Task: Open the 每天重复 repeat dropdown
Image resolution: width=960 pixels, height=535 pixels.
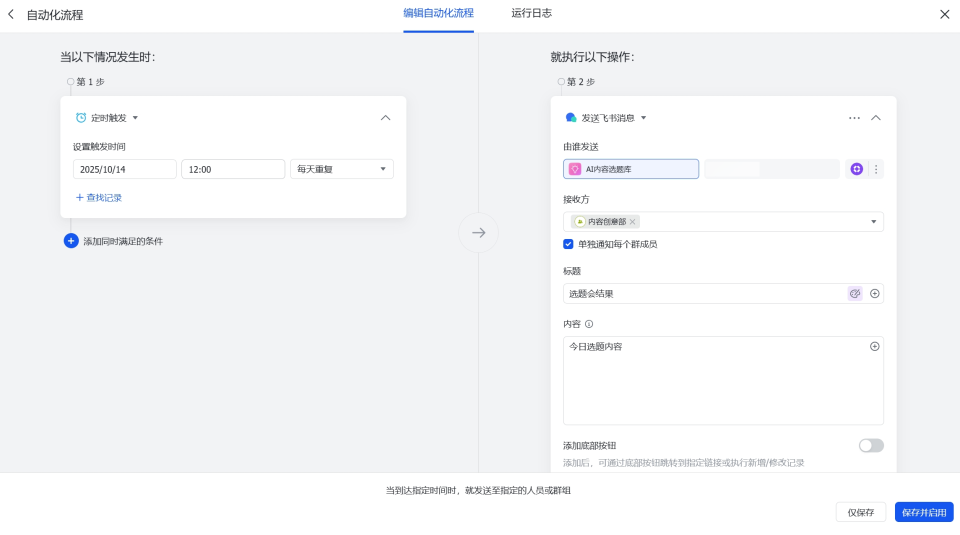Action: (x=341, y=169)
